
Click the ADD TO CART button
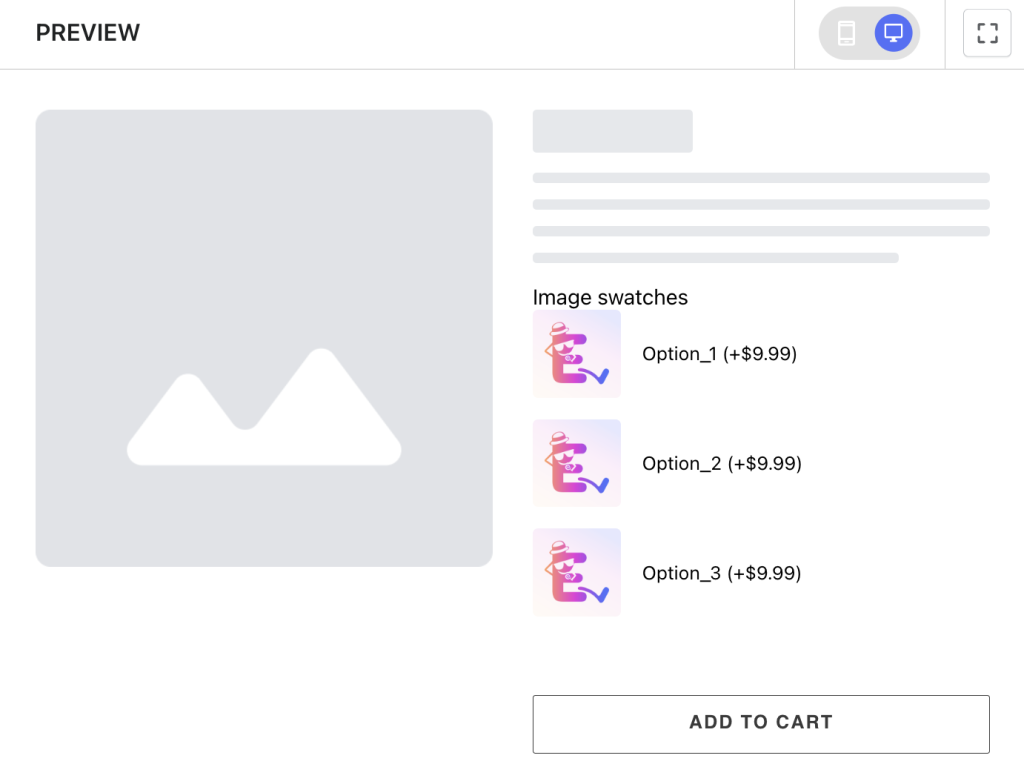761,724
